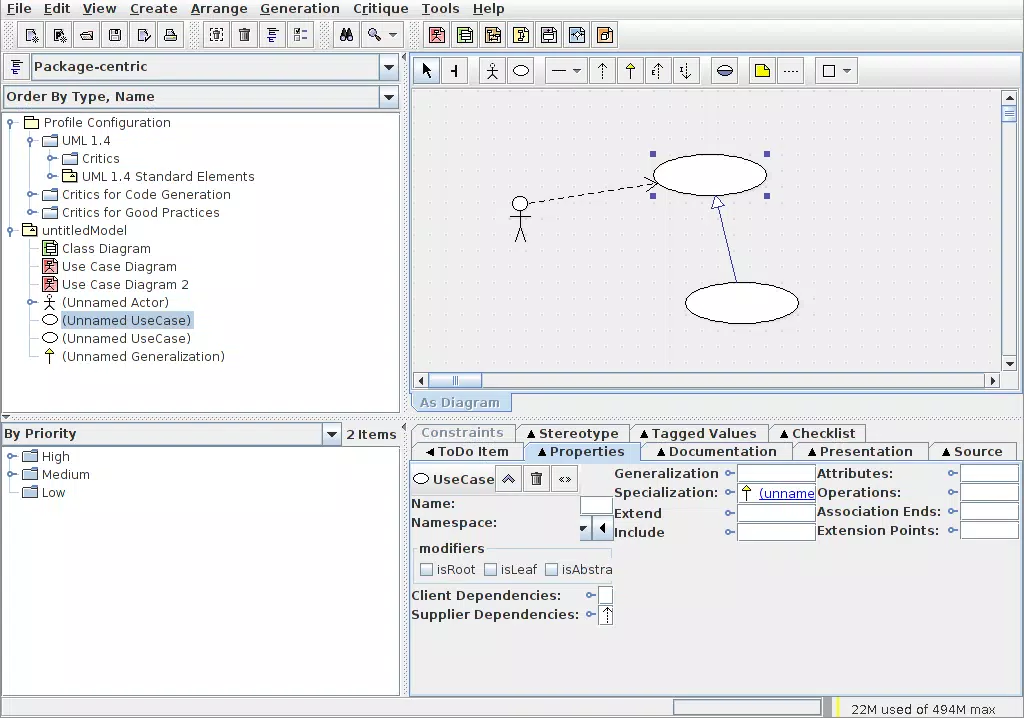Image resolution: width=1024 pixels, height=718 pixels.
Task: Click the Name input field
Action: coord(596,504)
